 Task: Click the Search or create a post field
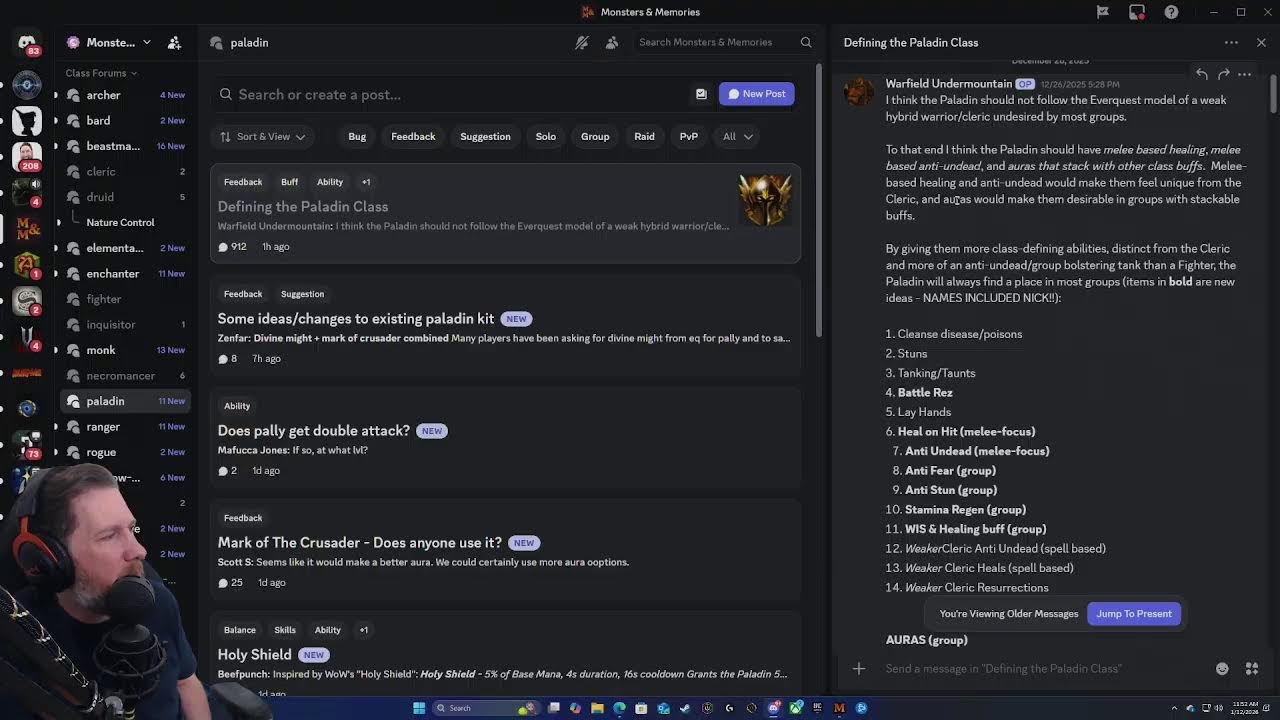[x=450, y=94]
